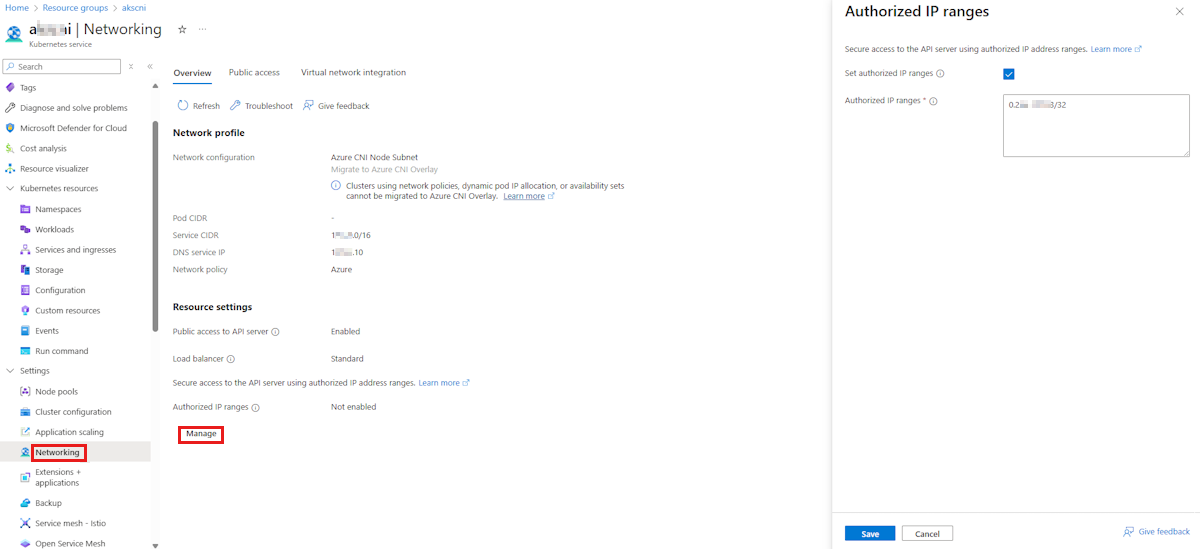Collapse the Settings section in the sidebar

(x=11, y=371)
